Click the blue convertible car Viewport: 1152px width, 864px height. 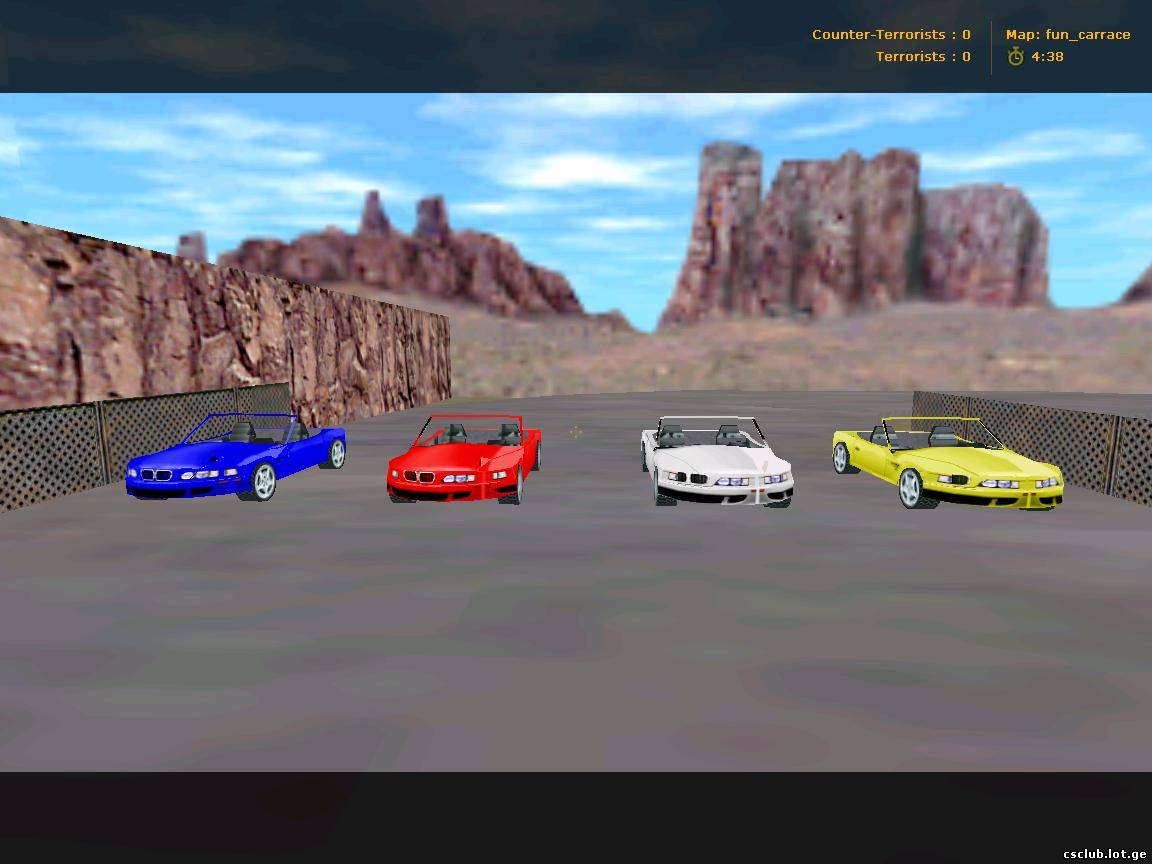point(236,457)
